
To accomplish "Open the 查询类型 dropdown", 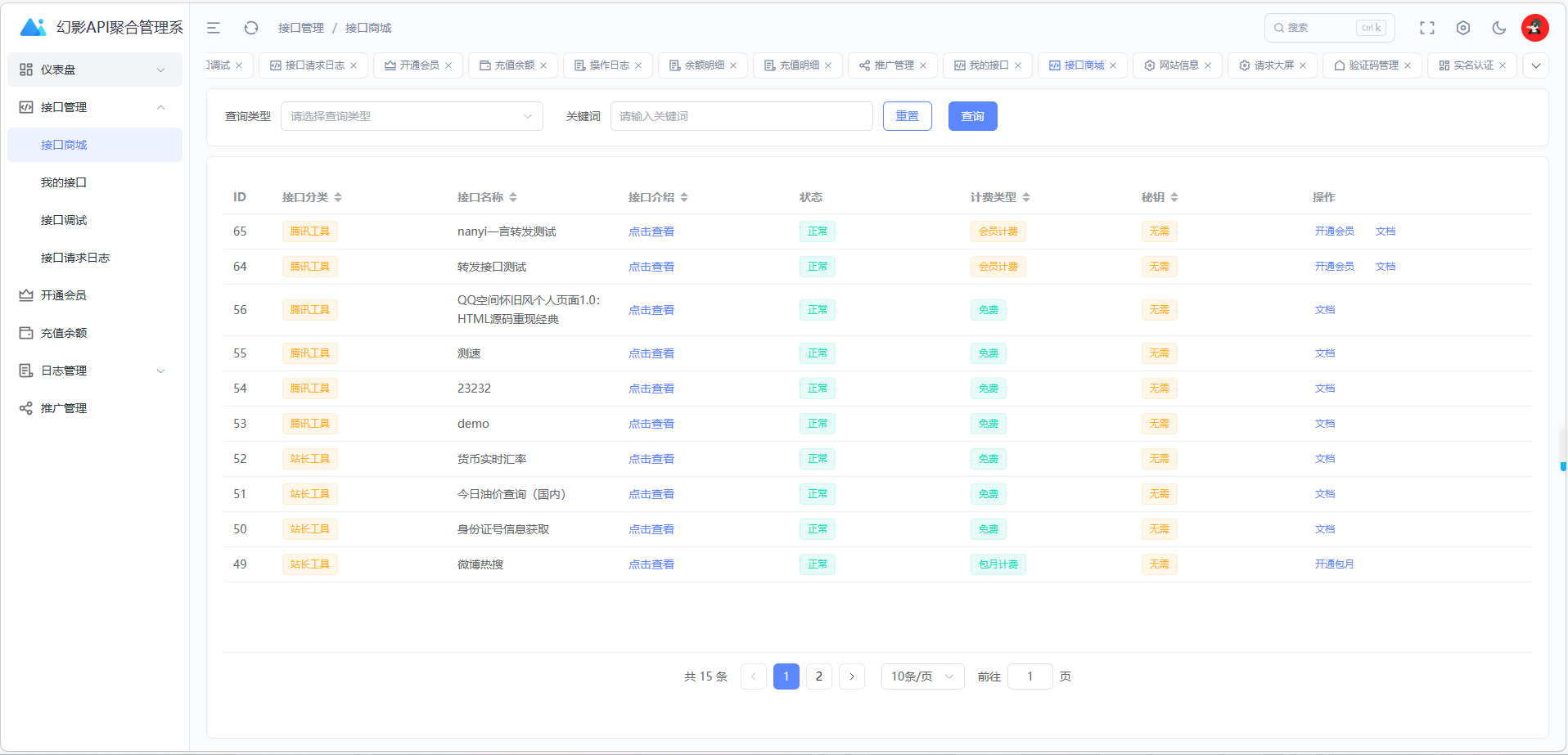I will [412, 116].
